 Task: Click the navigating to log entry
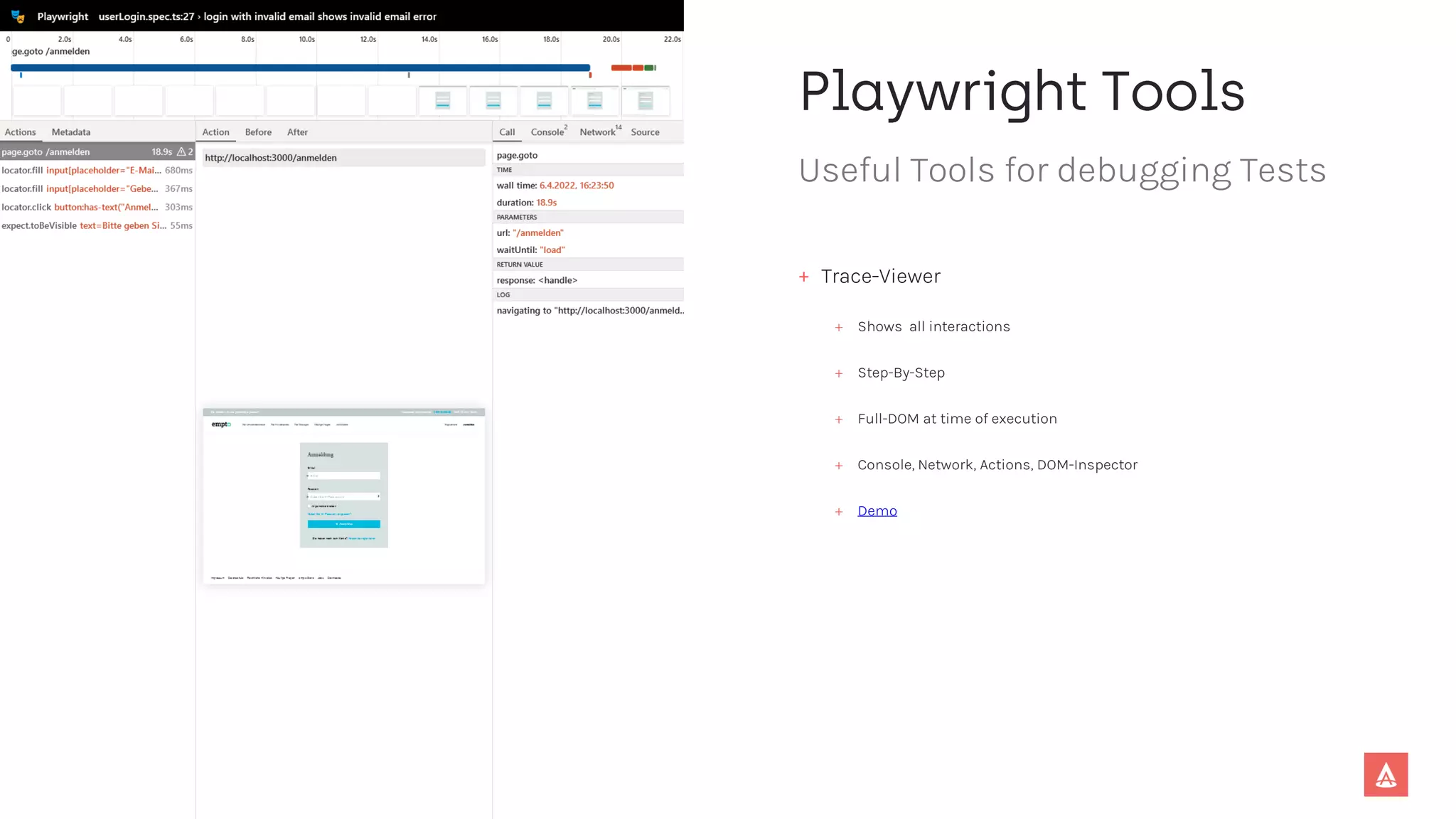click(590, 311)
